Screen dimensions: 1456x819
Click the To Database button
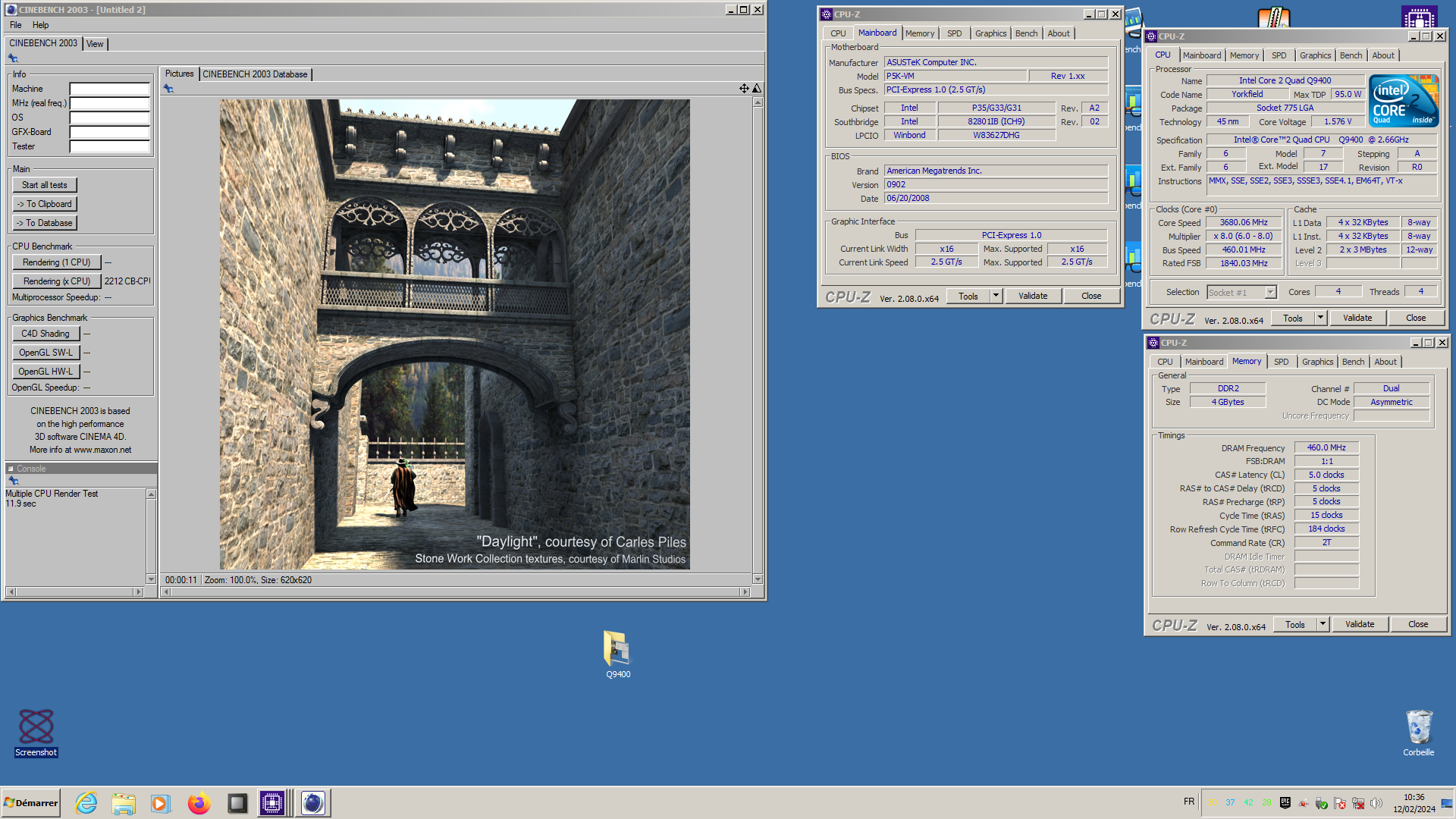click(x=44, y=223)
